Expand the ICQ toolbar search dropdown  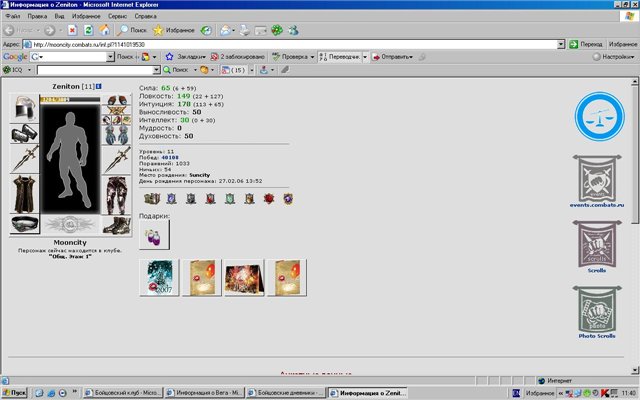tap(156, 70)
